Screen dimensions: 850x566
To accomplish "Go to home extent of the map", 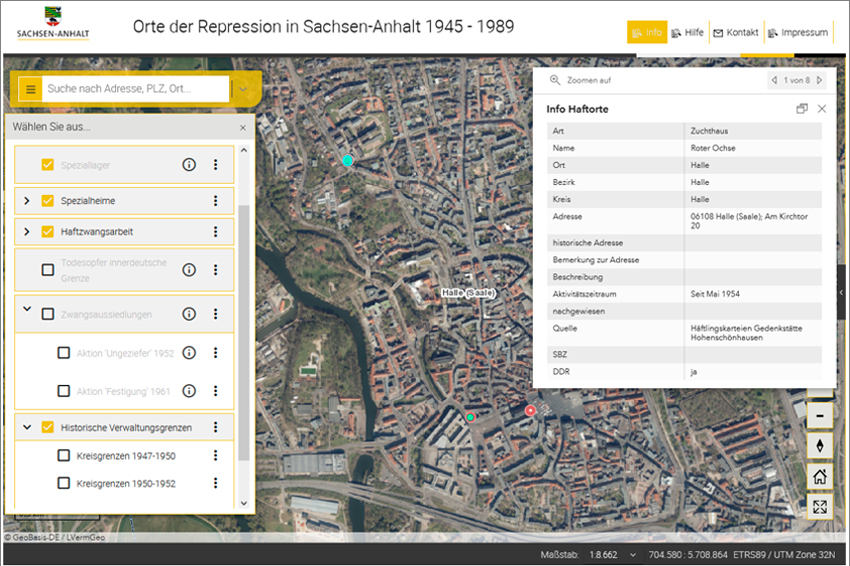I will [820, 477].
